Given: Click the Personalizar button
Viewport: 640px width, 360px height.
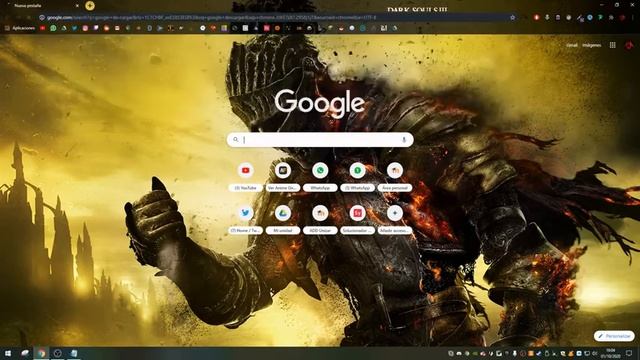Looking at the screenshot, I should pos(614,336).
